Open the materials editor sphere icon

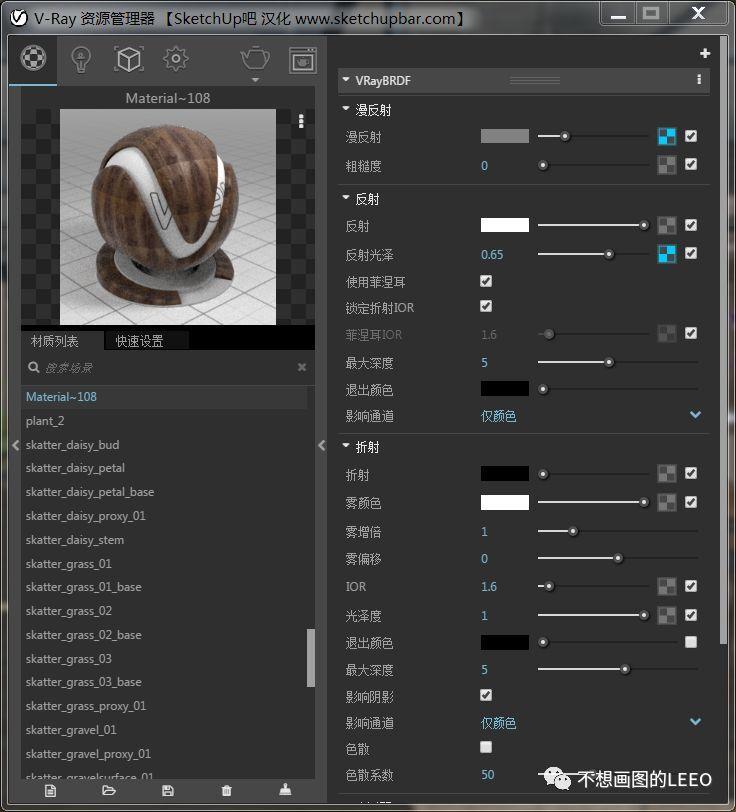pos(33,58)
